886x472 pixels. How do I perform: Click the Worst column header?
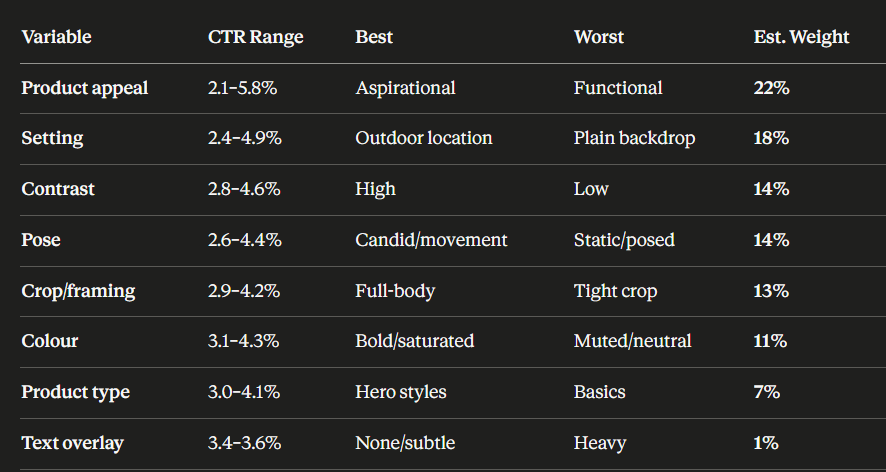599,37
